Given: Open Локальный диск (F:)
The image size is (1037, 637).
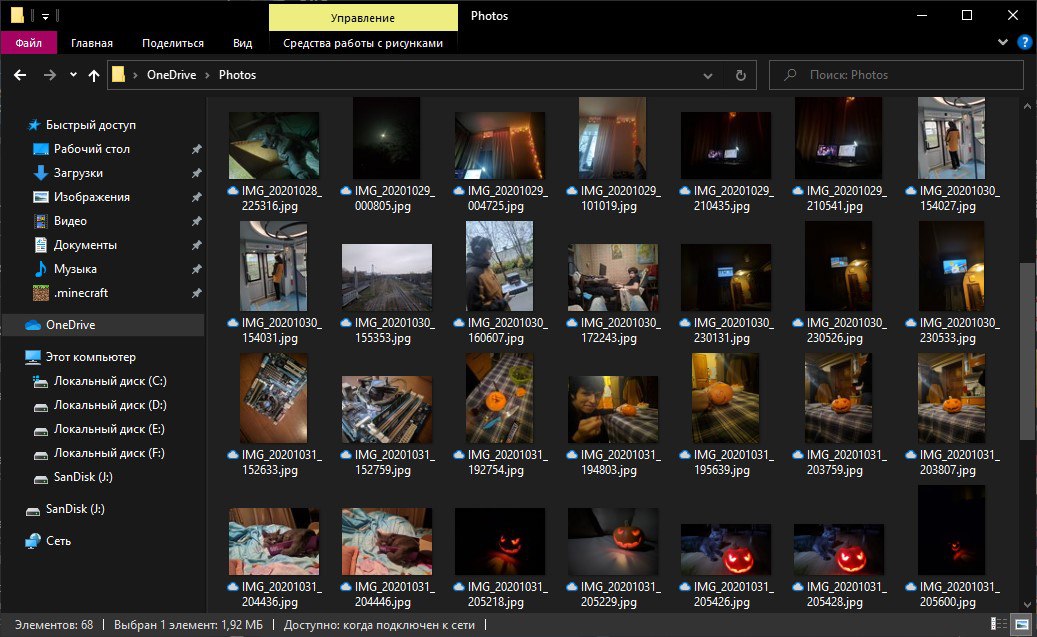Looking at the screenshot, I should tap(109, 453).
